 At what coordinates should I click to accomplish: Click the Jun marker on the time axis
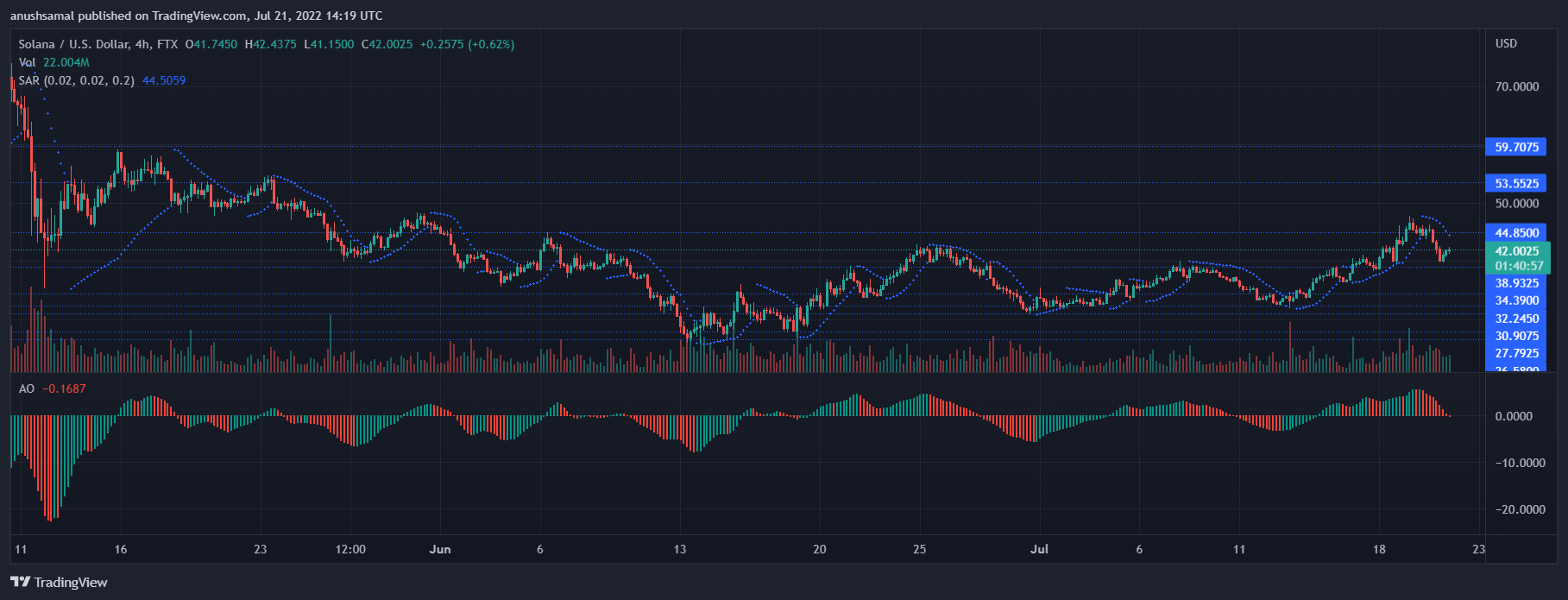[440, 549]
